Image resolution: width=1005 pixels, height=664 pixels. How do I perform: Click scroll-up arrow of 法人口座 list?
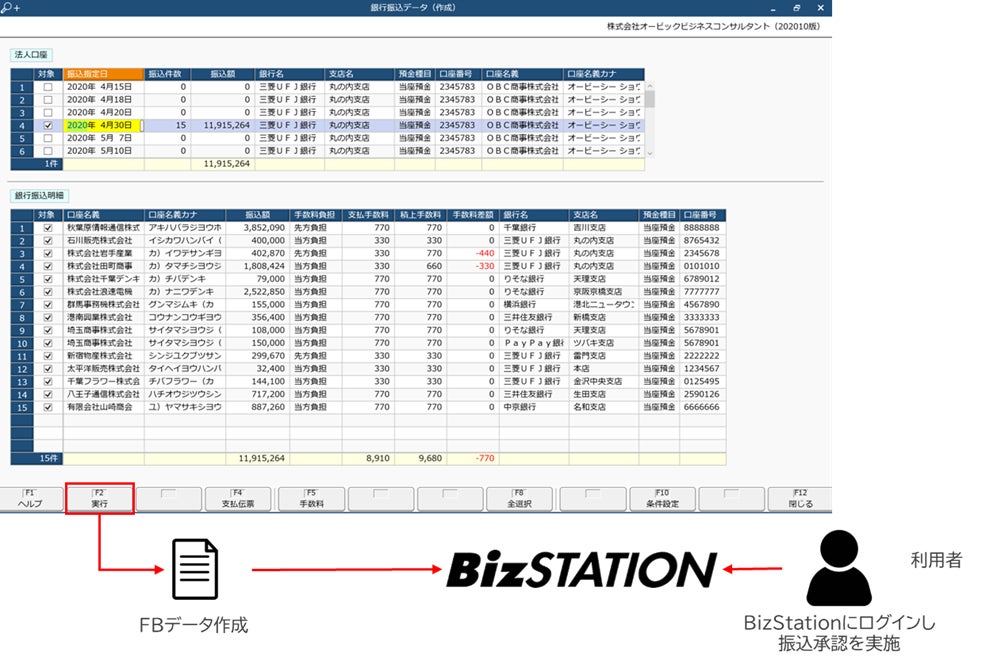tap(650, 85)
